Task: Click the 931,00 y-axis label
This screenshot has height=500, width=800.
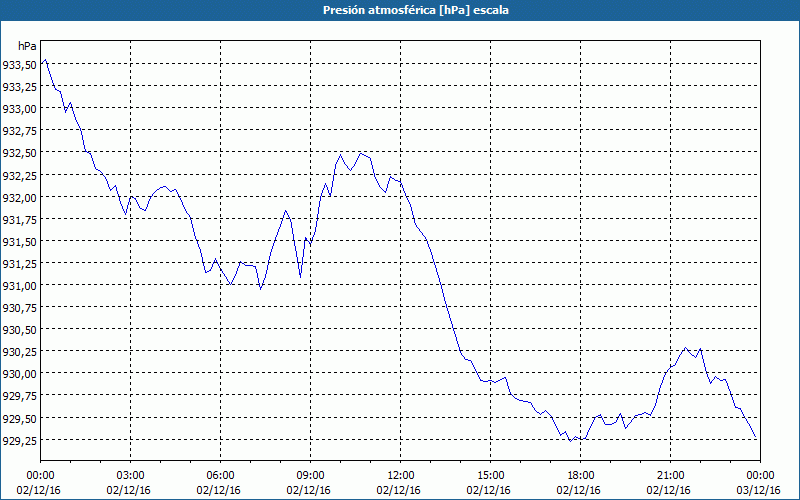Action: 20,285
